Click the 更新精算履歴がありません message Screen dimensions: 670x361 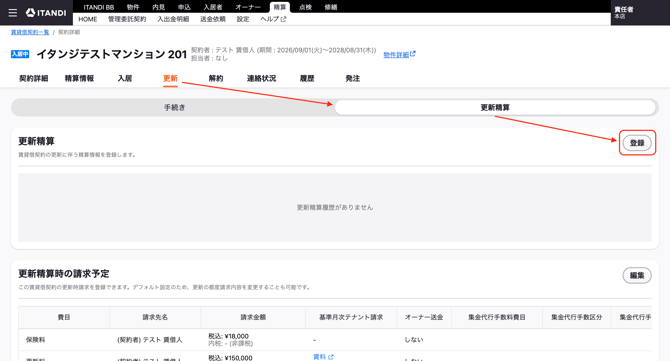[x=335, y=208]
